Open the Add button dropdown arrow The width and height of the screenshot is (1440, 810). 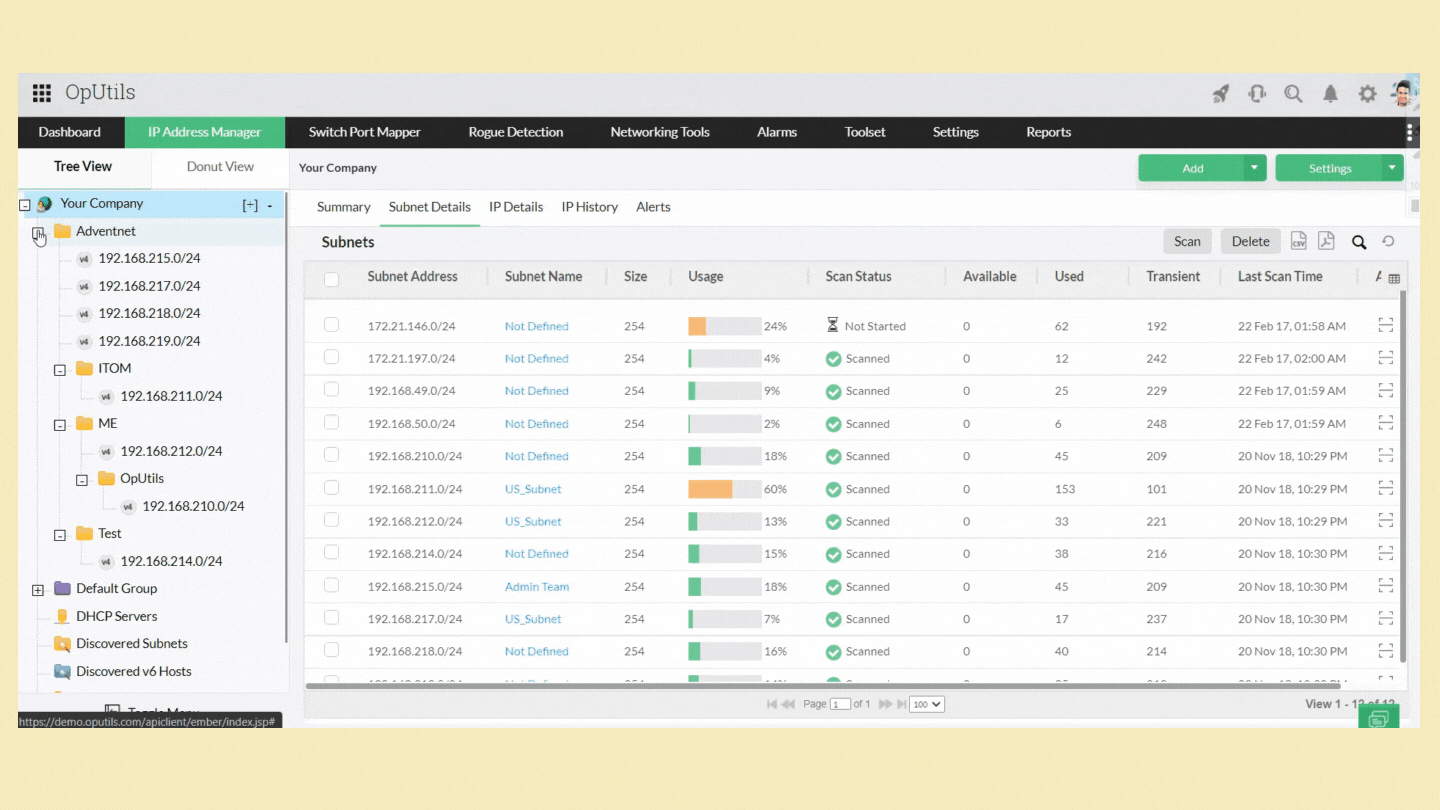(1255, 168)
